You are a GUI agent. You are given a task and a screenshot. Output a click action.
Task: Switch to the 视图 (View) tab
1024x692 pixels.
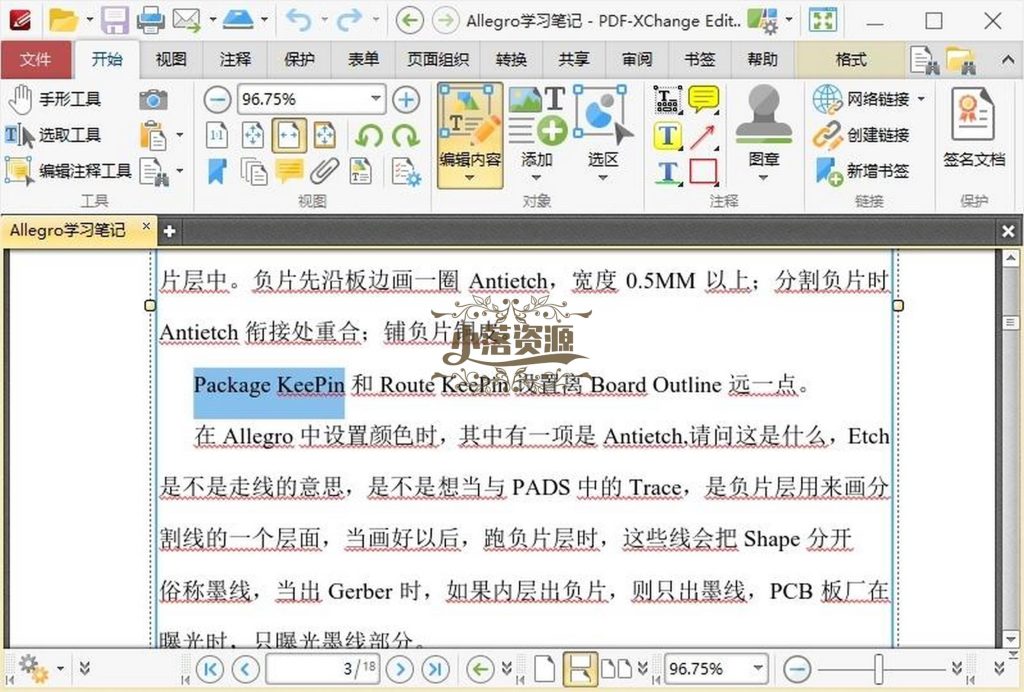click(172, 59)
